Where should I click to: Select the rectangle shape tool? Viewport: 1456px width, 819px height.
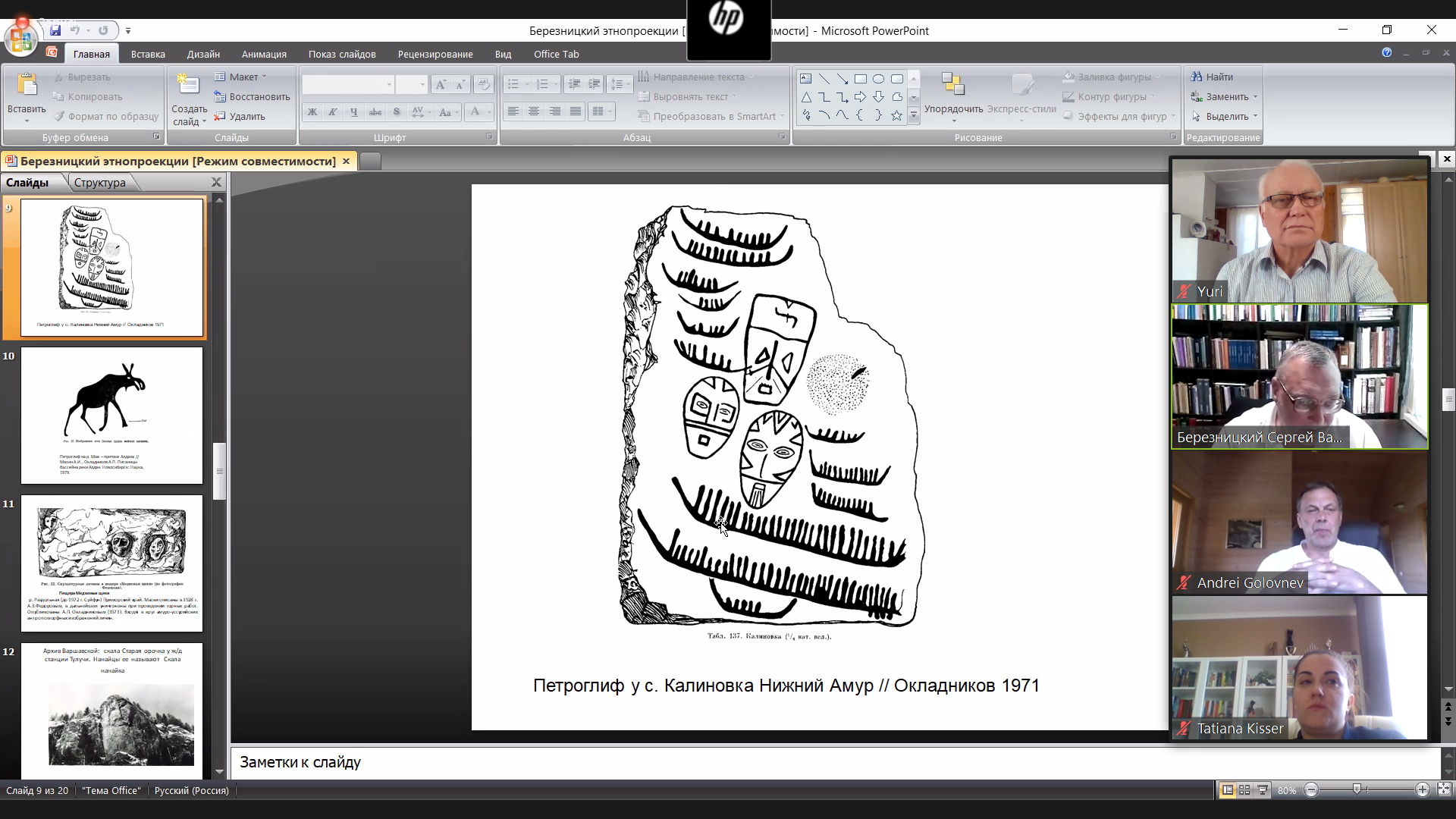tap(860, 79)
